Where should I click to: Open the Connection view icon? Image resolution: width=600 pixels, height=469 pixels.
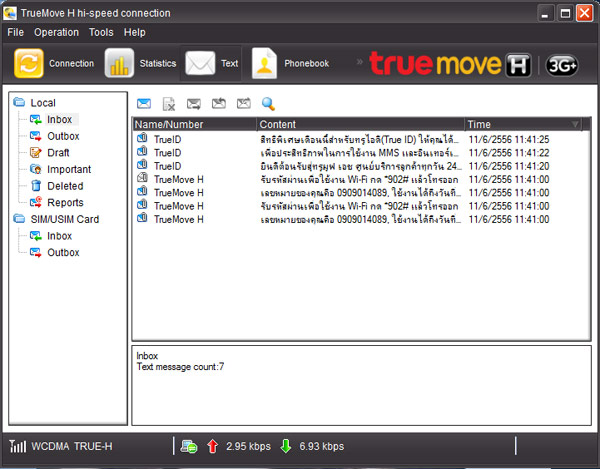click(x=29, y=63)
